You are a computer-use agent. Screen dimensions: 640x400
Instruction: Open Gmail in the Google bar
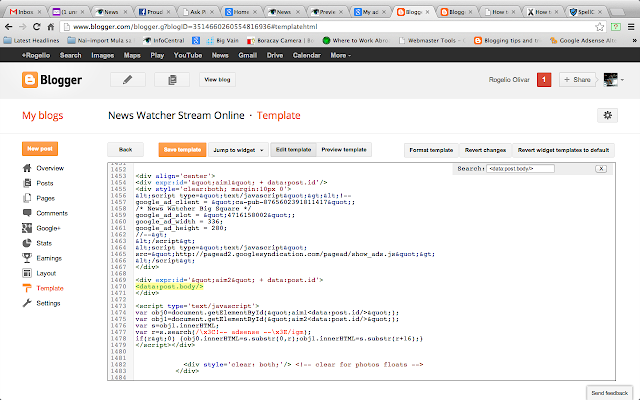(247, 56)
